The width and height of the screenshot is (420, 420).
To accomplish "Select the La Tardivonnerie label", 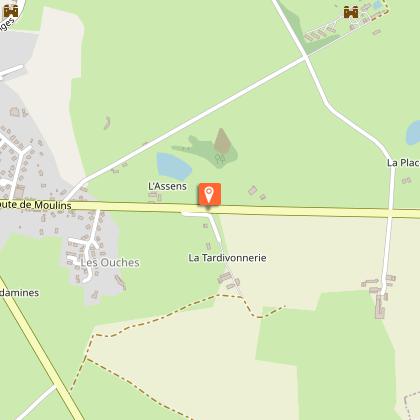I will (227, 258).
